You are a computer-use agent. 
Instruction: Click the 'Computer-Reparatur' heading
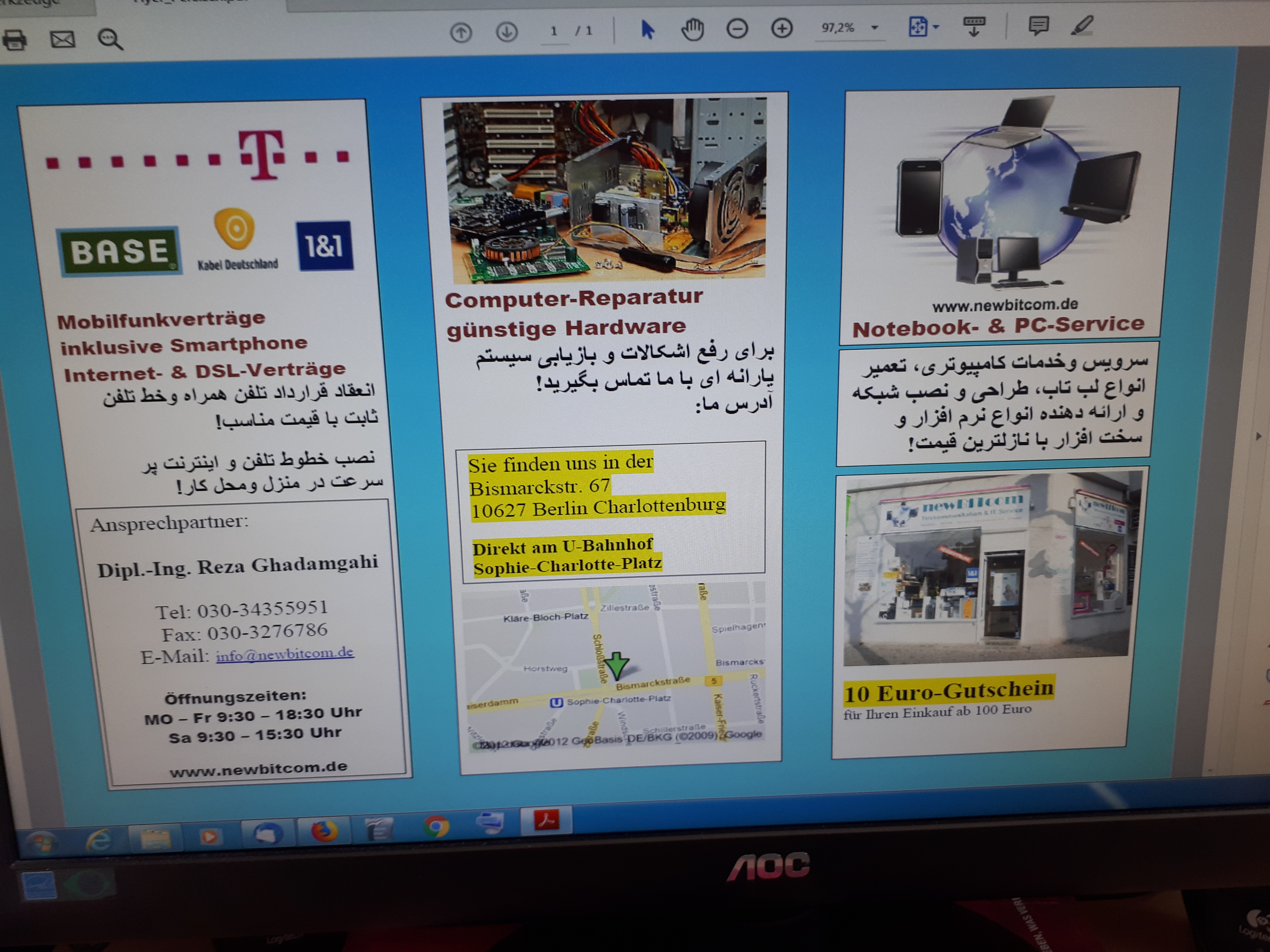(x=574, y=298)
